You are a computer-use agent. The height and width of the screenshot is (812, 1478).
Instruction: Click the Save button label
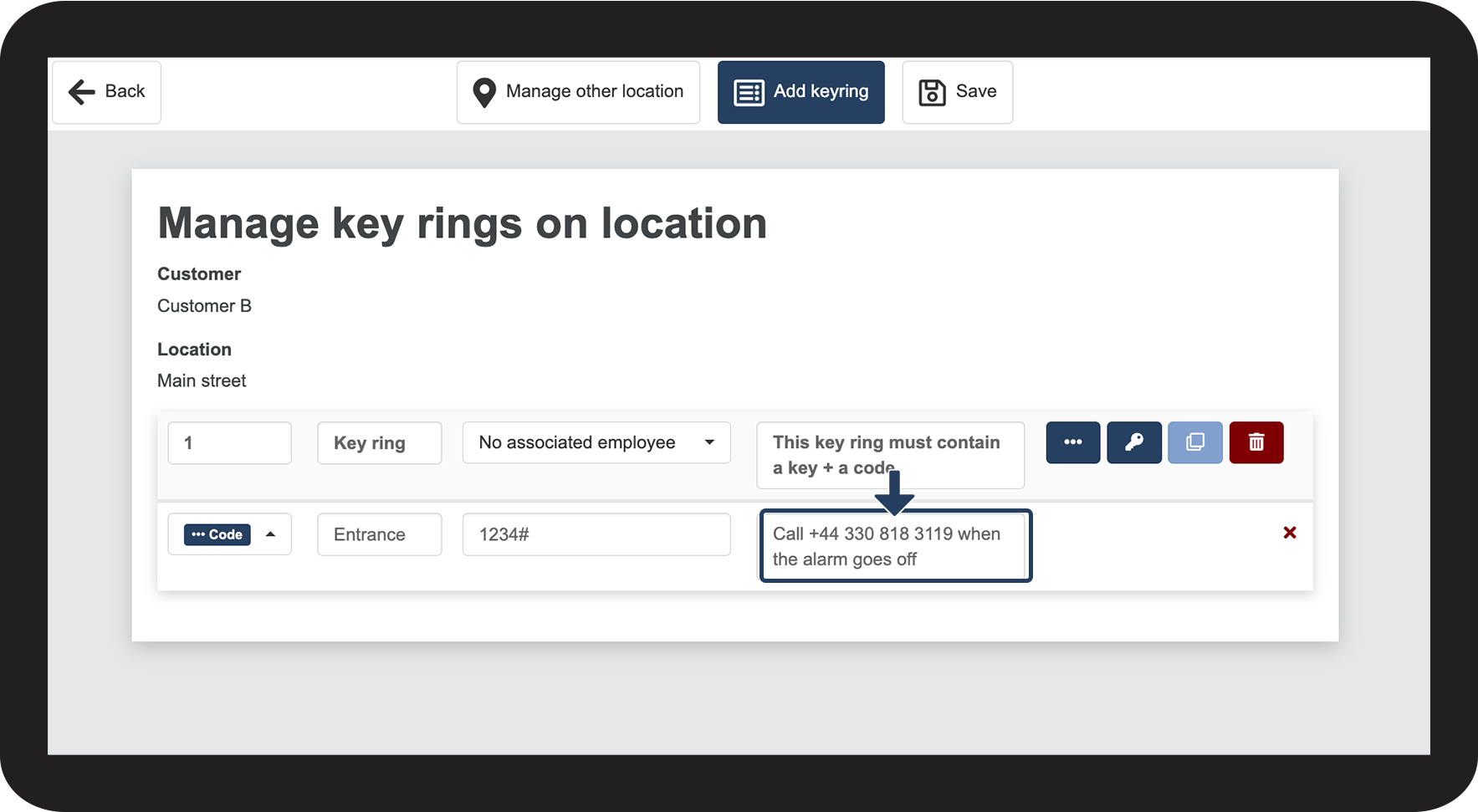976,92
